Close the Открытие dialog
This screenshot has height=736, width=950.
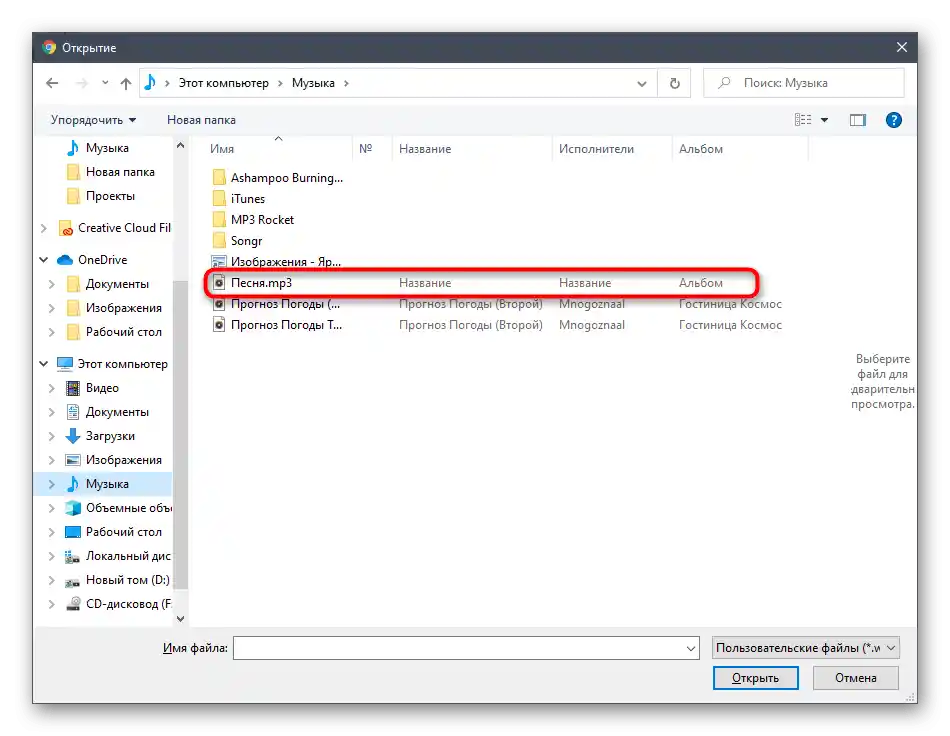point(902,47)
